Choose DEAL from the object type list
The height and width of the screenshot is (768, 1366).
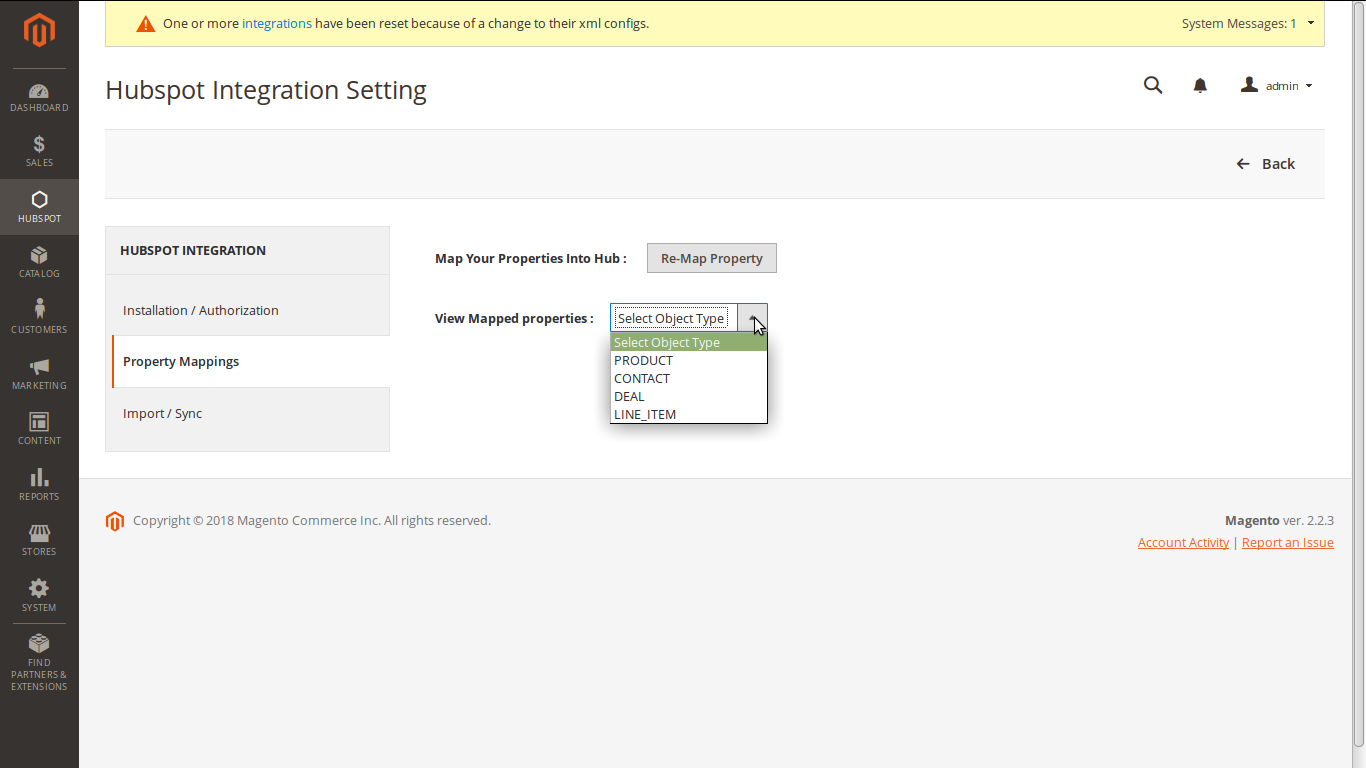(689, 396)
